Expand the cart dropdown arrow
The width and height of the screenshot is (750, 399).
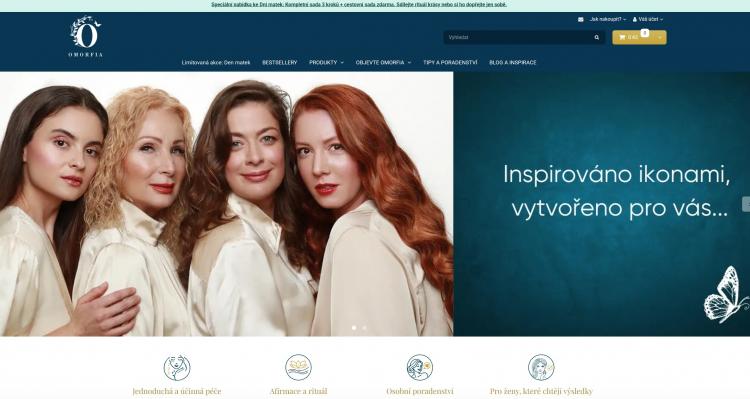[x=660, y=37]
